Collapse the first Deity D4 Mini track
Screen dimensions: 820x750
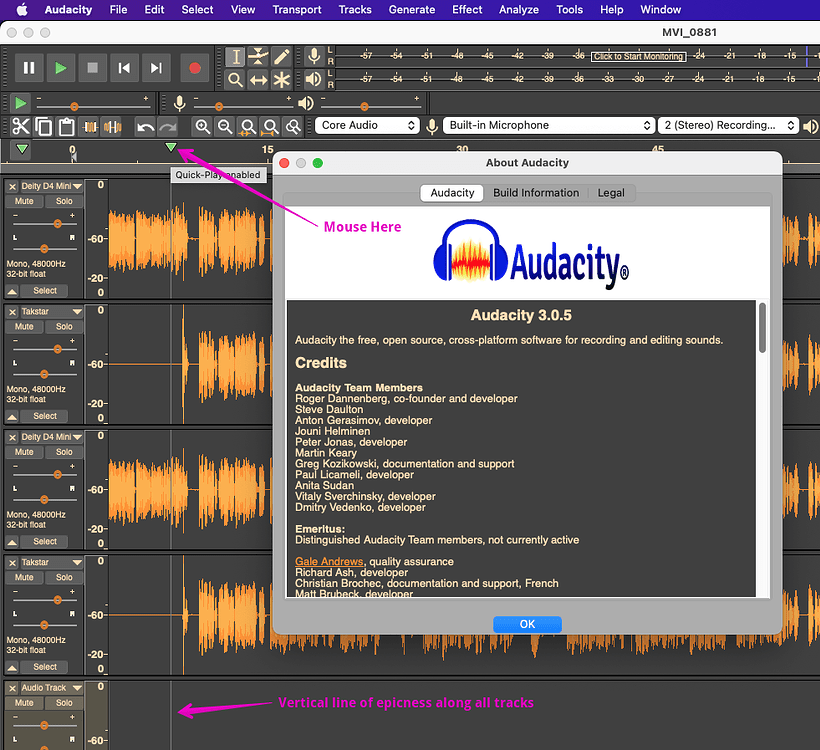coord(12,291)
